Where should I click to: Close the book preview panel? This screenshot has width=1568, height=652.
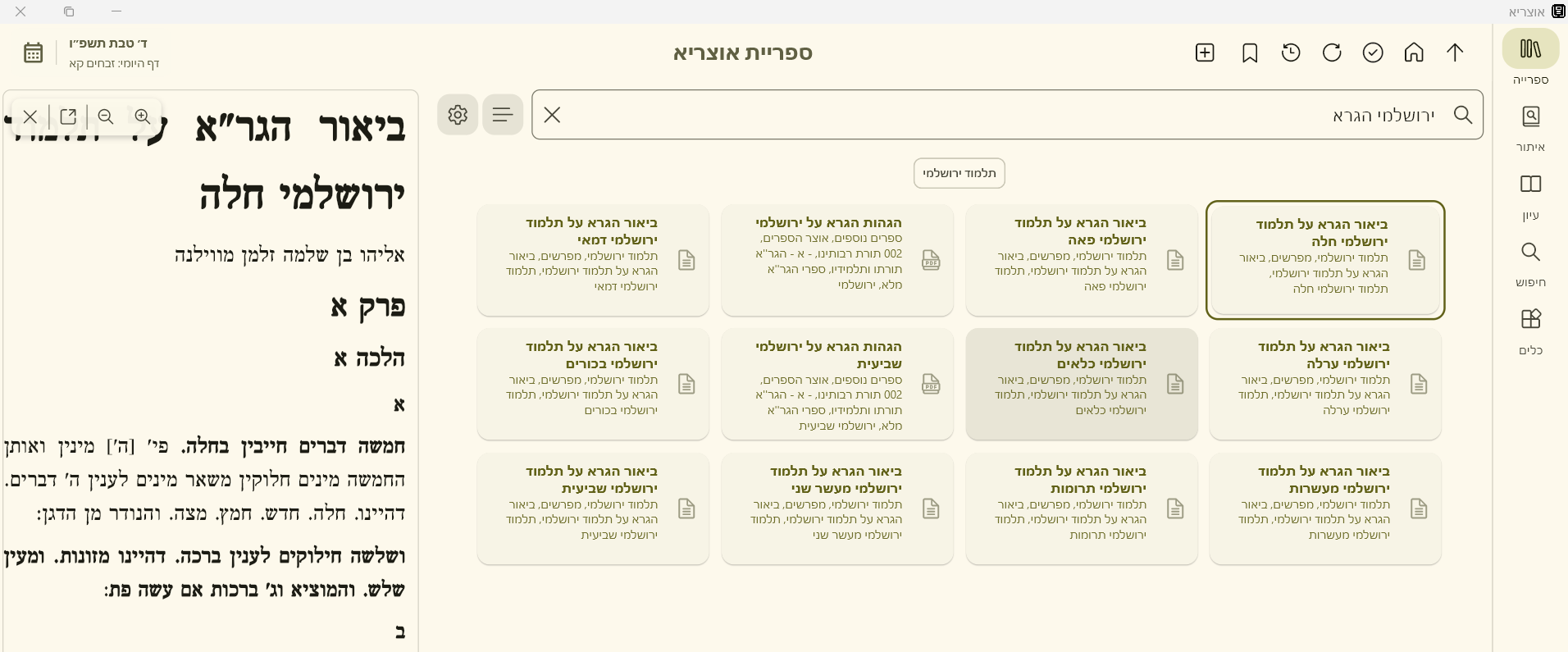coord(30,116)
